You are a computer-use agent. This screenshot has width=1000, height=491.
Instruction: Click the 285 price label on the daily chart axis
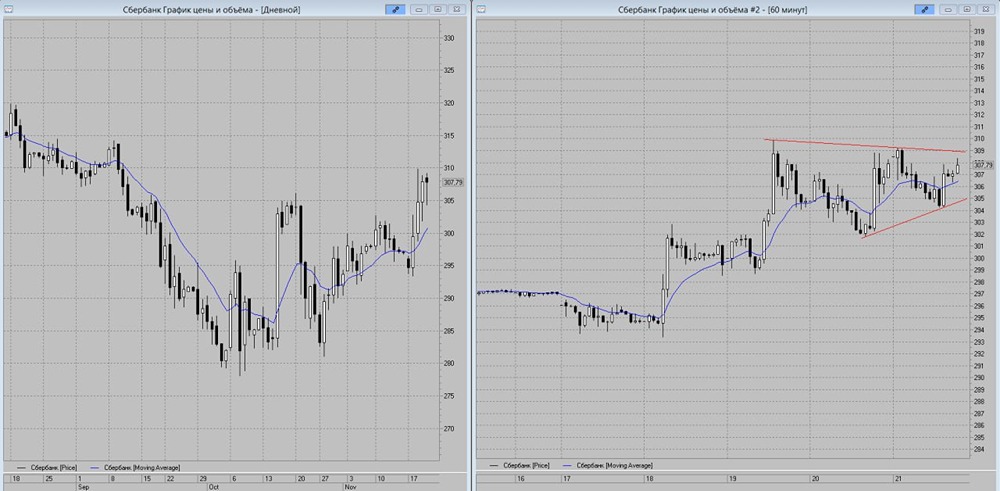pyautogui.click(x=450, y=331)
